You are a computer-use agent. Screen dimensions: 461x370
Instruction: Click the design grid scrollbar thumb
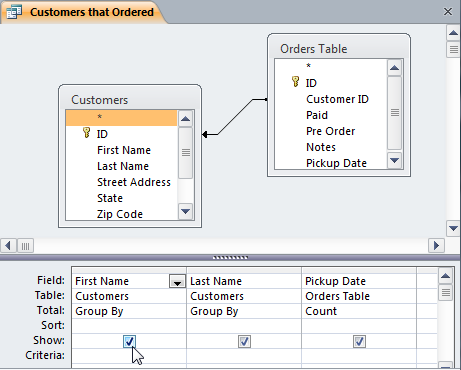pos(445,293)
